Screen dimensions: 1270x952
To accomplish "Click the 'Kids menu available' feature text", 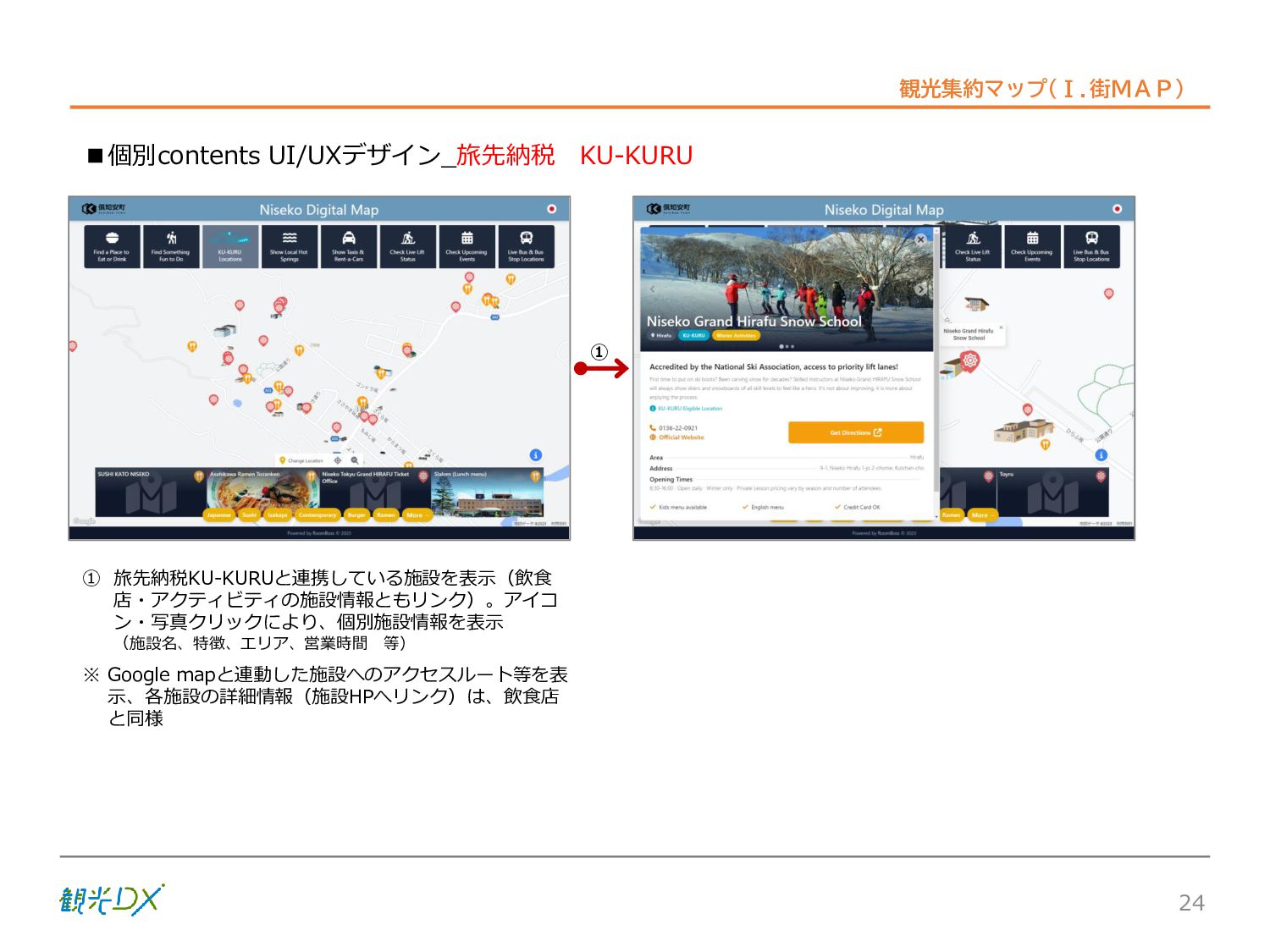I will click(682, 507).
